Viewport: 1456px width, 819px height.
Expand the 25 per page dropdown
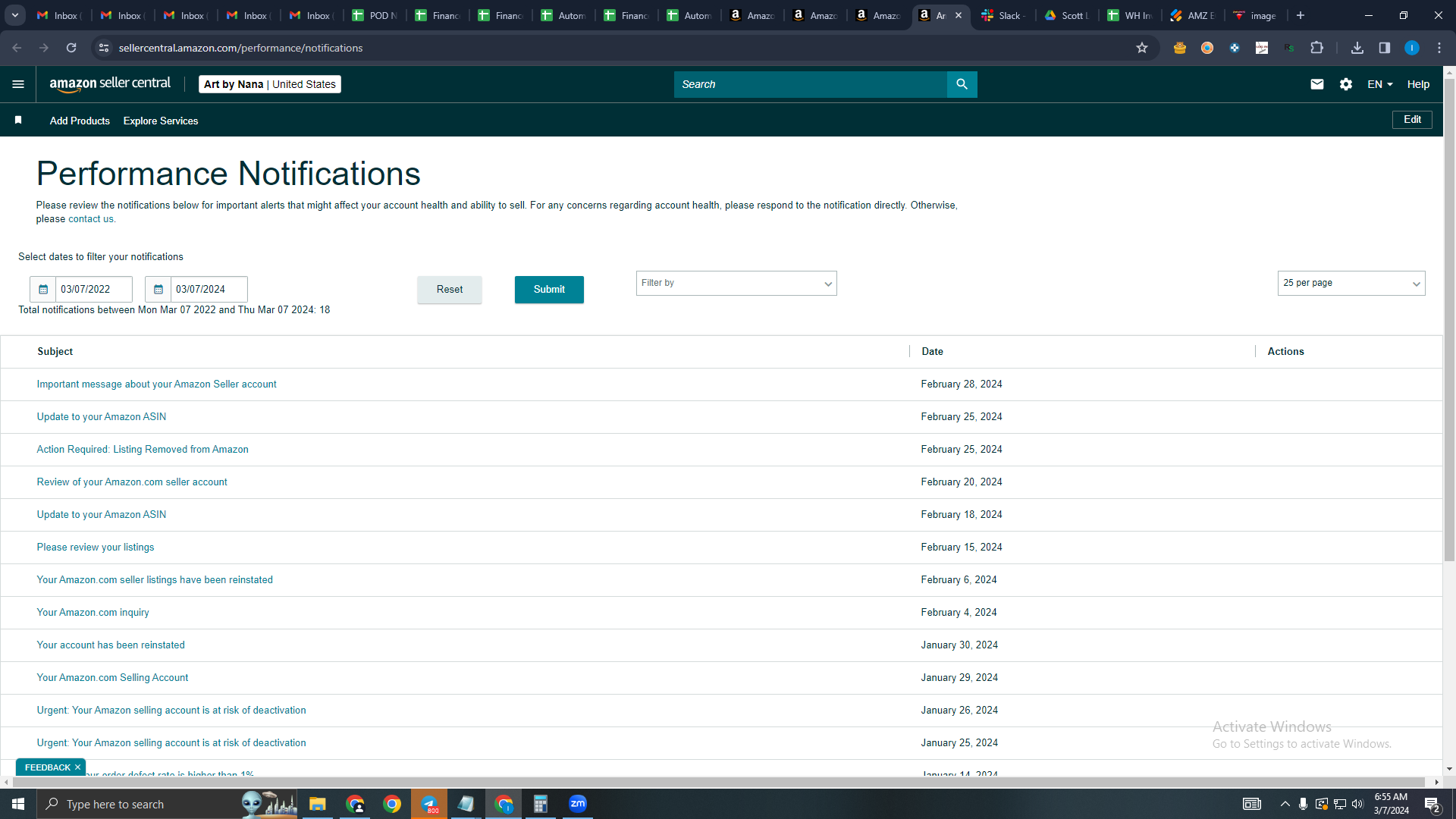click(x=1351, y=283)
